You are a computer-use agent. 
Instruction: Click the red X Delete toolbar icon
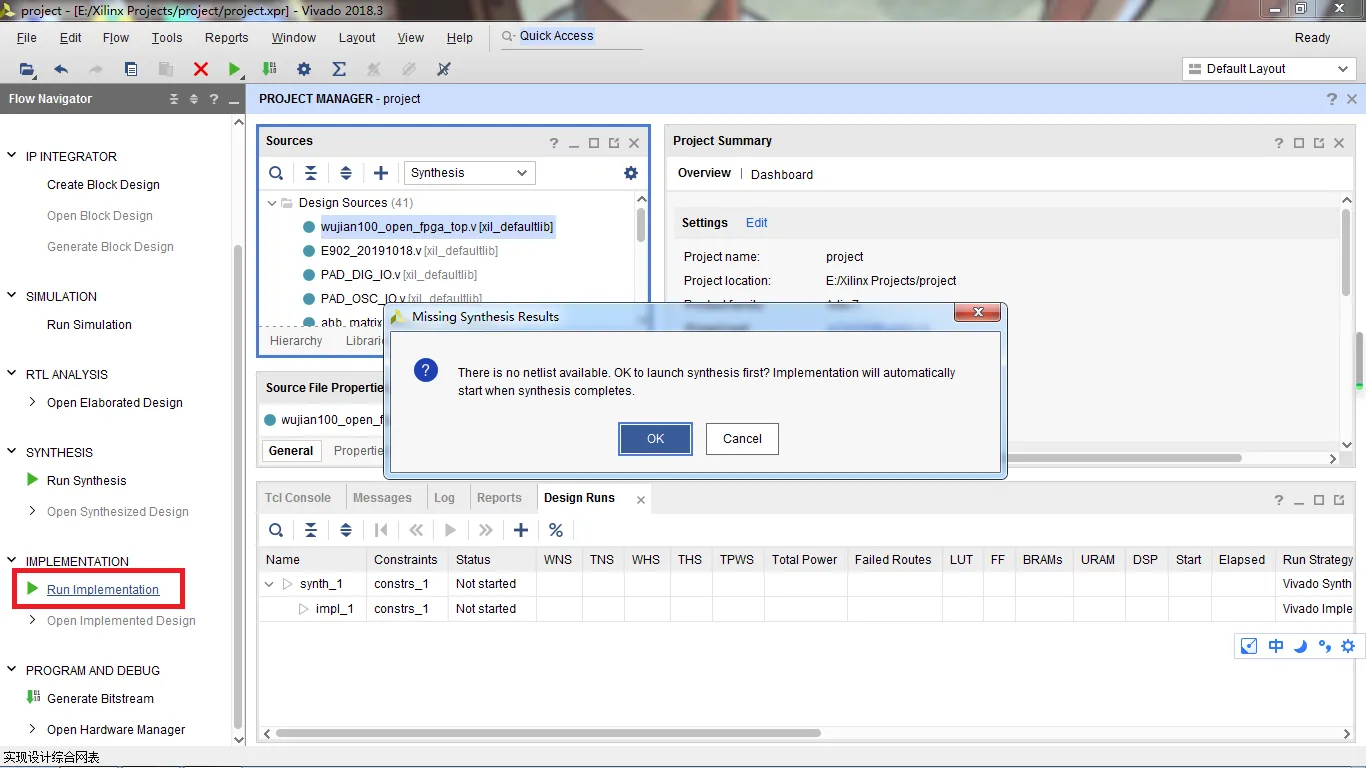click(x=201, y=69)
